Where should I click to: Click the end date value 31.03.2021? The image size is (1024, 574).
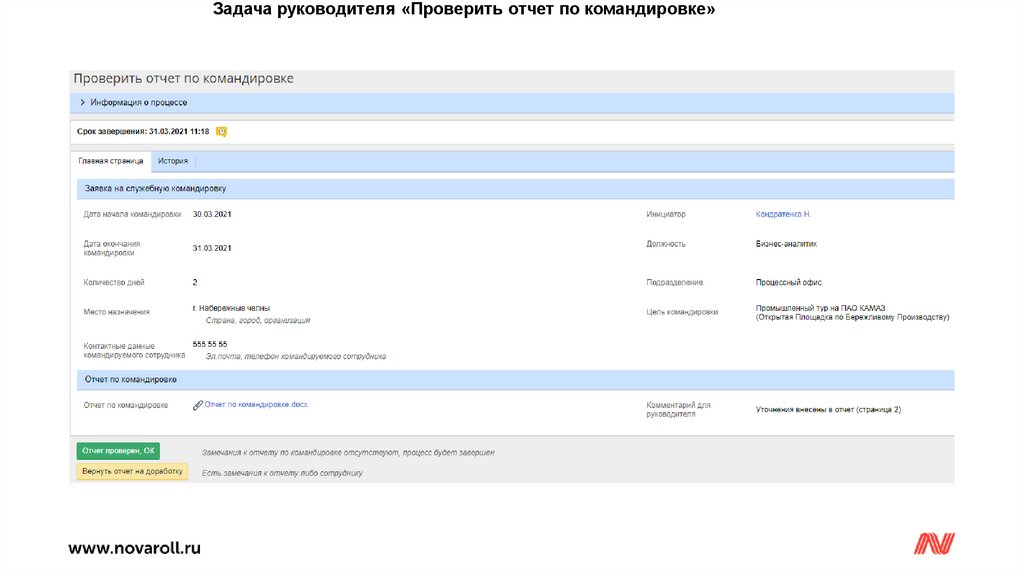click(212, 247)
